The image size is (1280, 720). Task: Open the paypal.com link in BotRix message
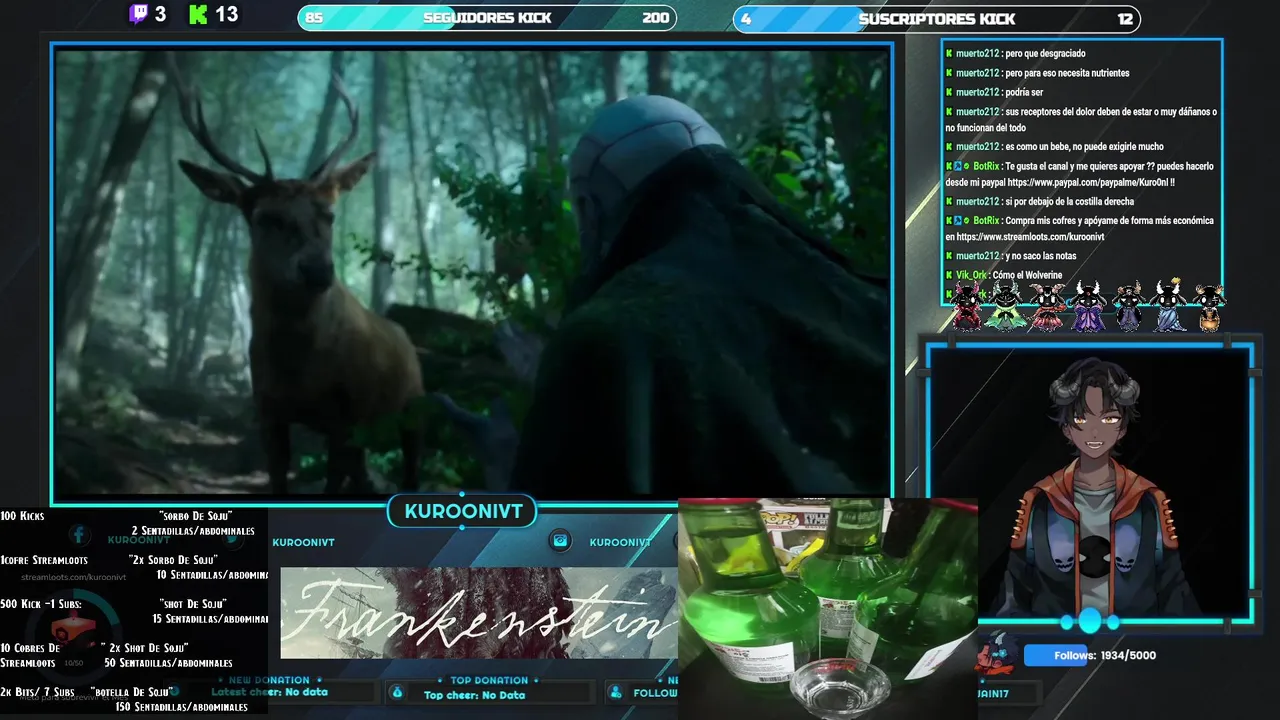tap(1090, 183)
